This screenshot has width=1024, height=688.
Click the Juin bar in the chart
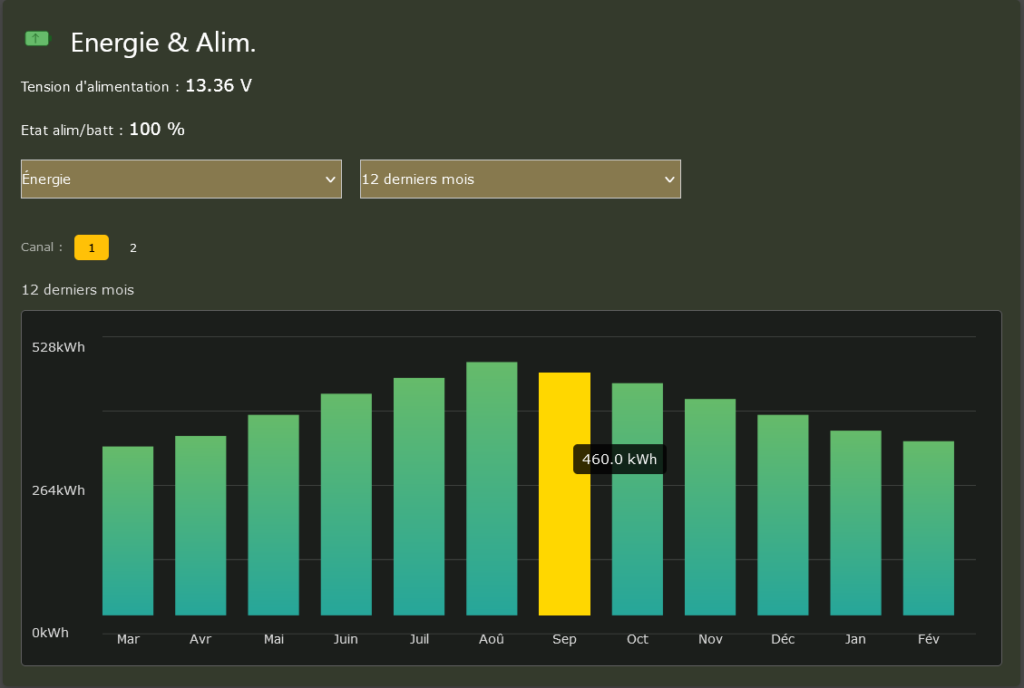[346, 504]
